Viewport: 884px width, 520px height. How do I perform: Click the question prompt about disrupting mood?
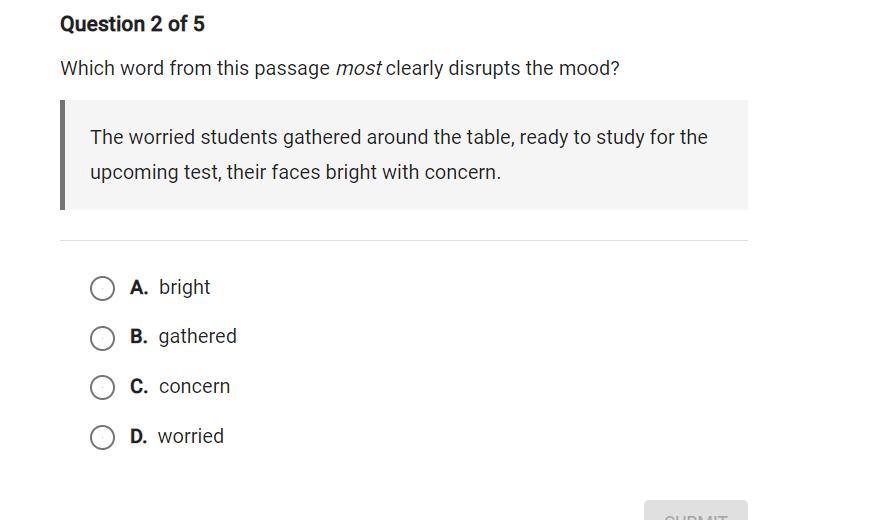[x=340, y=69]
